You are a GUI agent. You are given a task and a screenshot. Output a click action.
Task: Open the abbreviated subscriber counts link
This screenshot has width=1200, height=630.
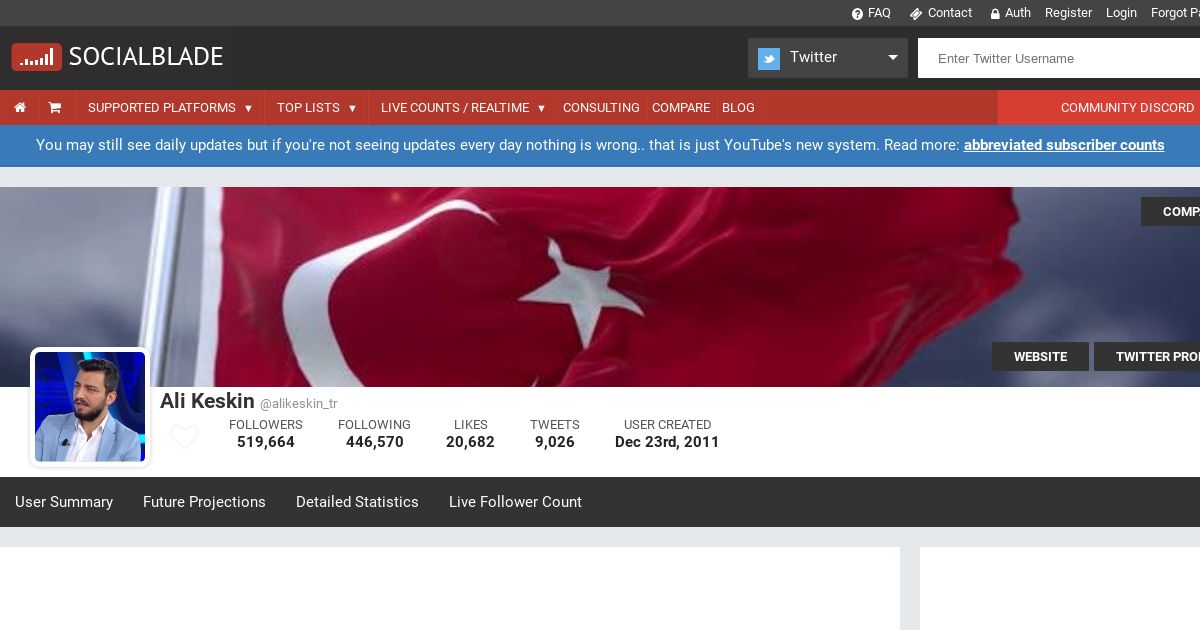click(x=1064, y=145)
